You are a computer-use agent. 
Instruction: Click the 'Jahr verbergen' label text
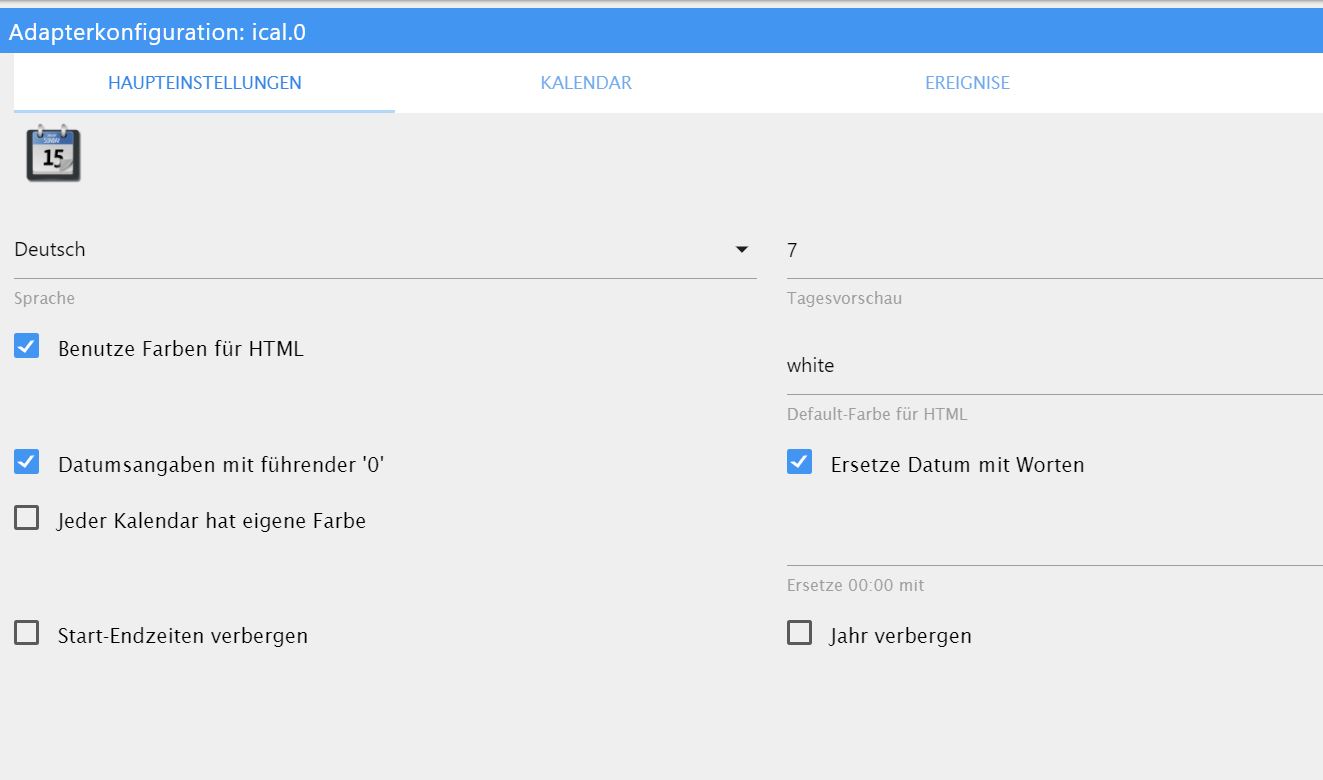tap(900, 636)
